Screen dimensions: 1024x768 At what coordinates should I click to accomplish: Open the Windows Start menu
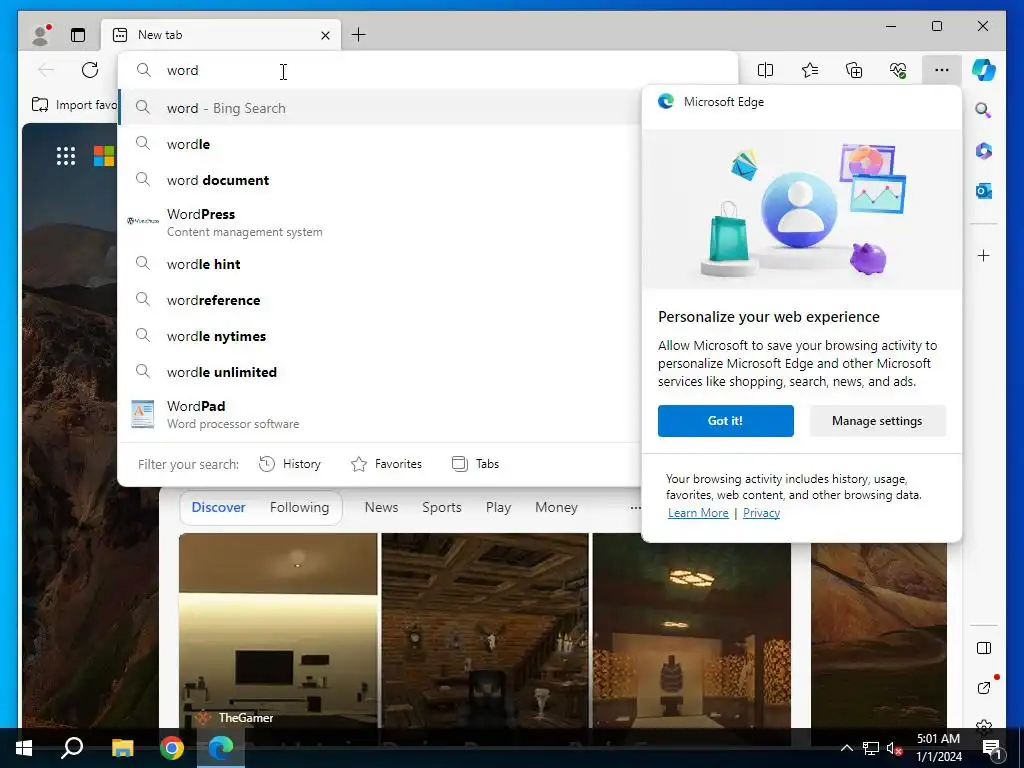(24, 748)
